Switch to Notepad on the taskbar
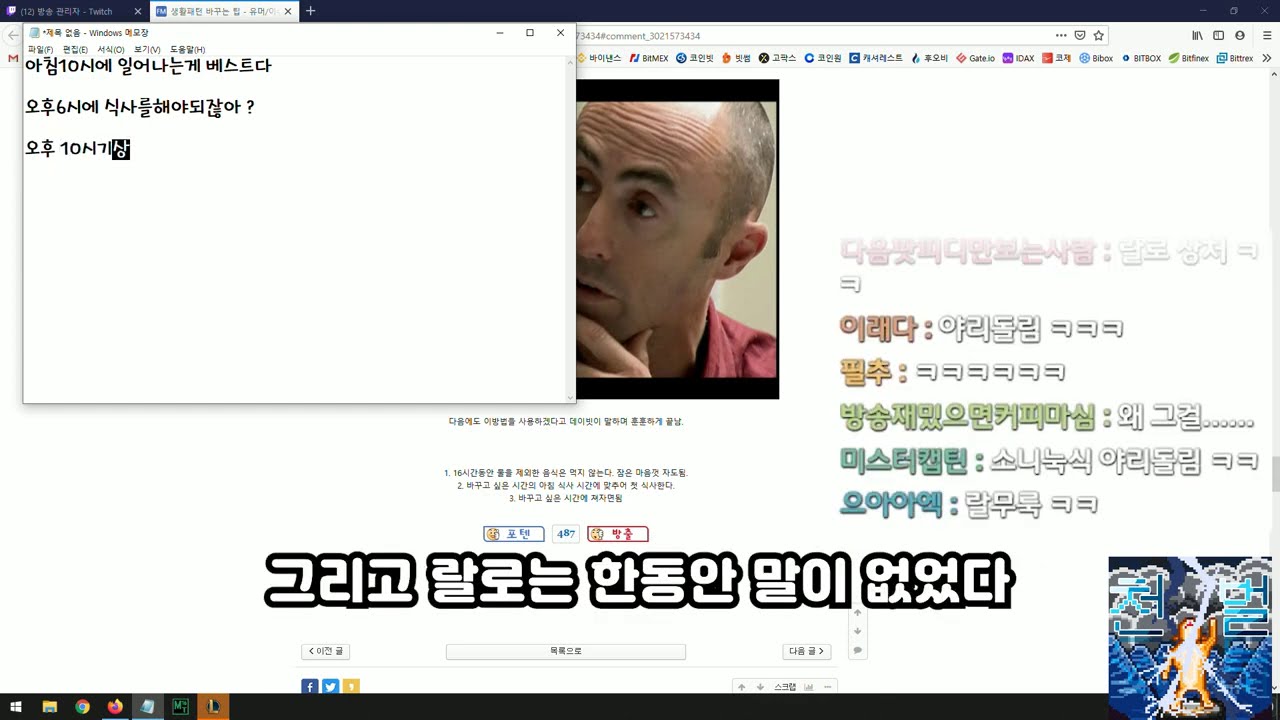Screen dimensions: 1280x720 pos(148,707)
